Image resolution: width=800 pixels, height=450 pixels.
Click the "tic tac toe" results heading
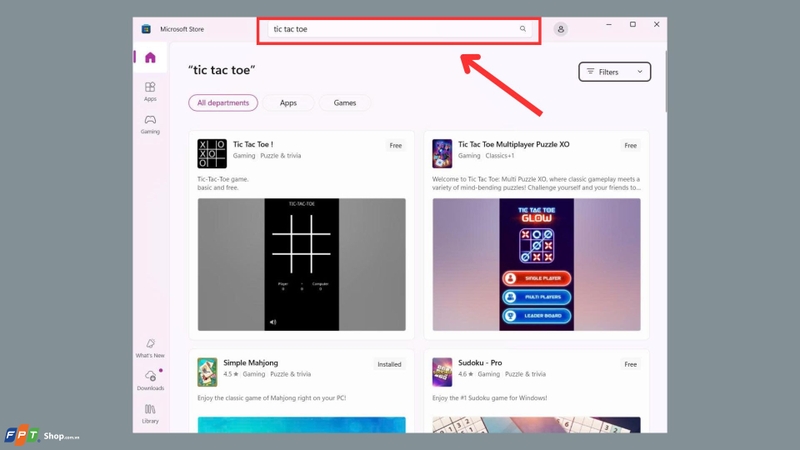point(221,70)
